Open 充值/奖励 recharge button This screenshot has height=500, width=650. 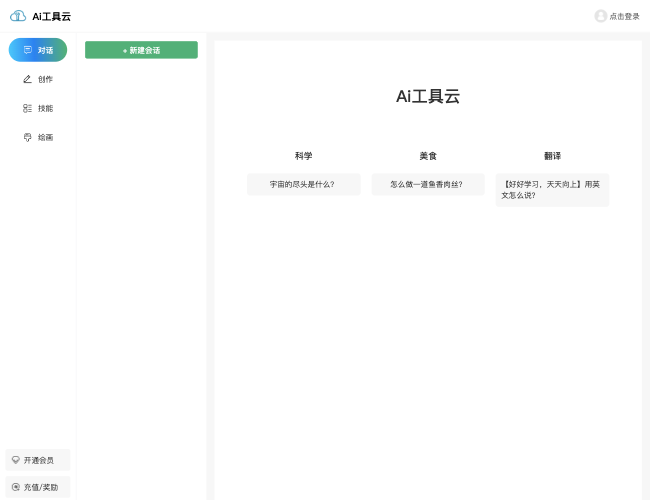coord(38,487)
